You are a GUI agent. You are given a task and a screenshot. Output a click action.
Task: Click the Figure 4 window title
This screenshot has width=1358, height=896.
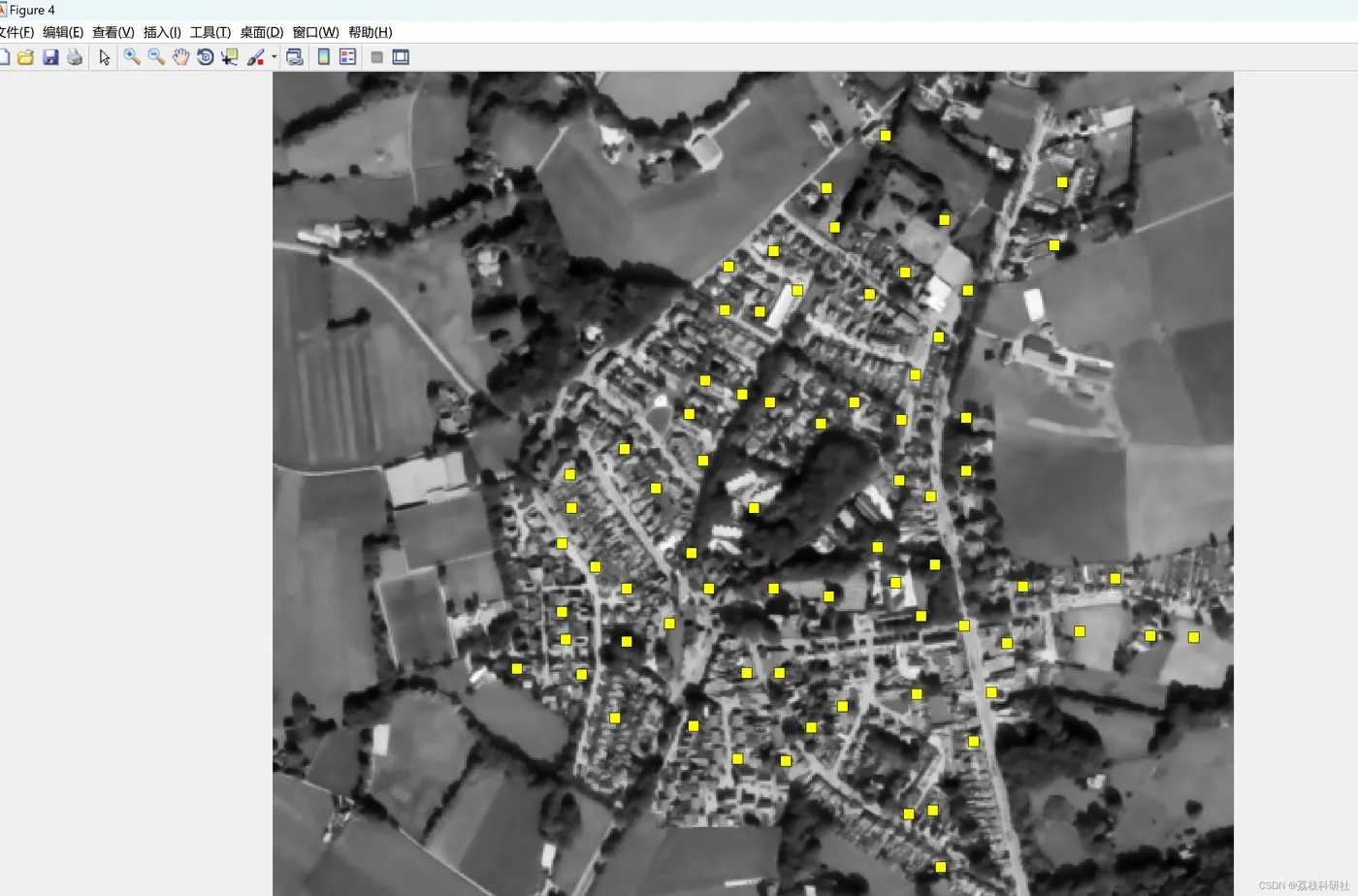click(x=32, y=10)
